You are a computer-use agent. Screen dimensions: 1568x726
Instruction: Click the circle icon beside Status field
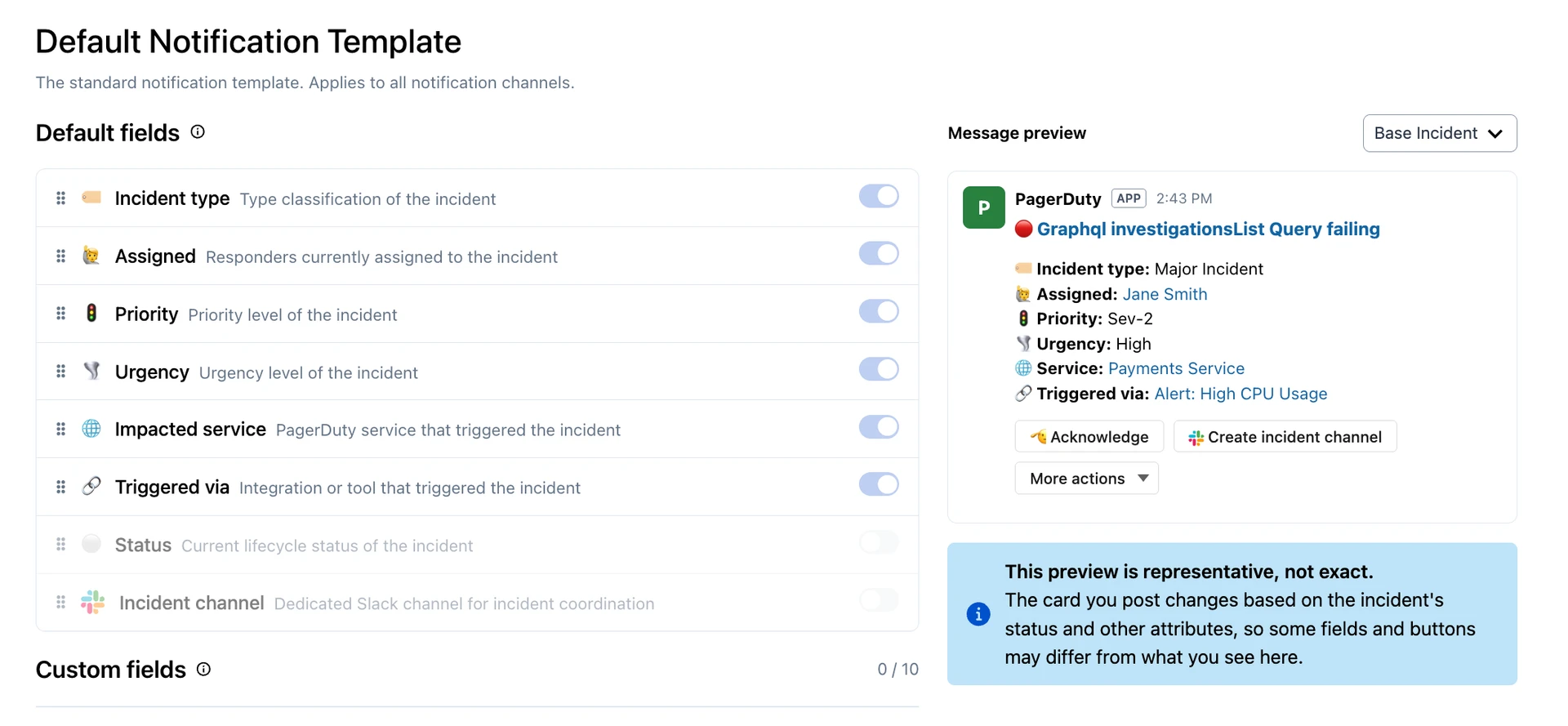(x=91, y=544)
